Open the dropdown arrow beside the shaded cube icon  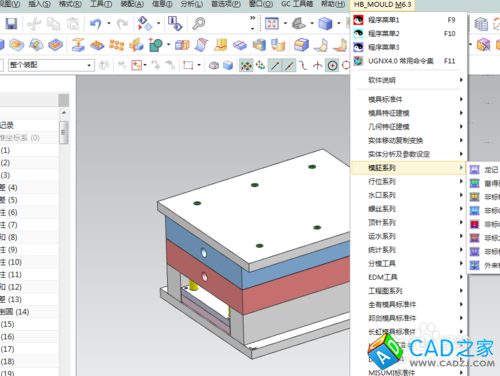[x=339, y=24]
